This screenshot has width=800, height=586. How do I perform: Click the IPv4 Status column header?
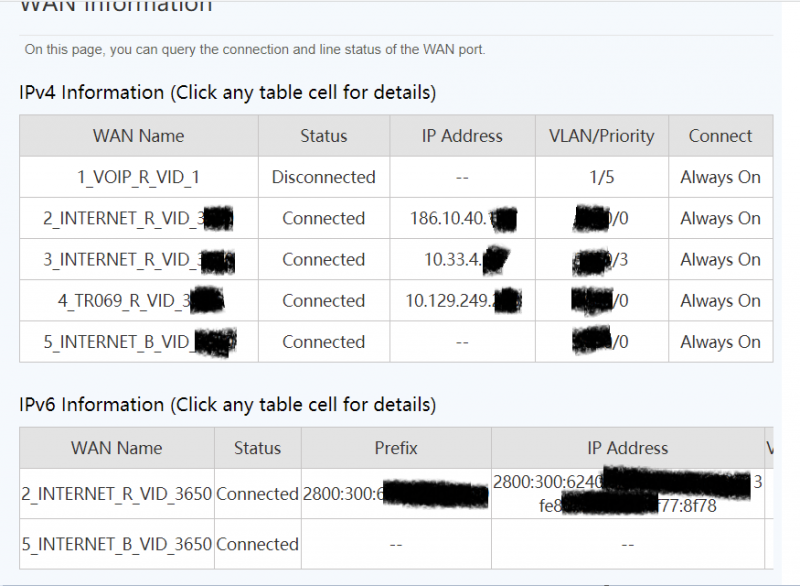coord(324,136)
